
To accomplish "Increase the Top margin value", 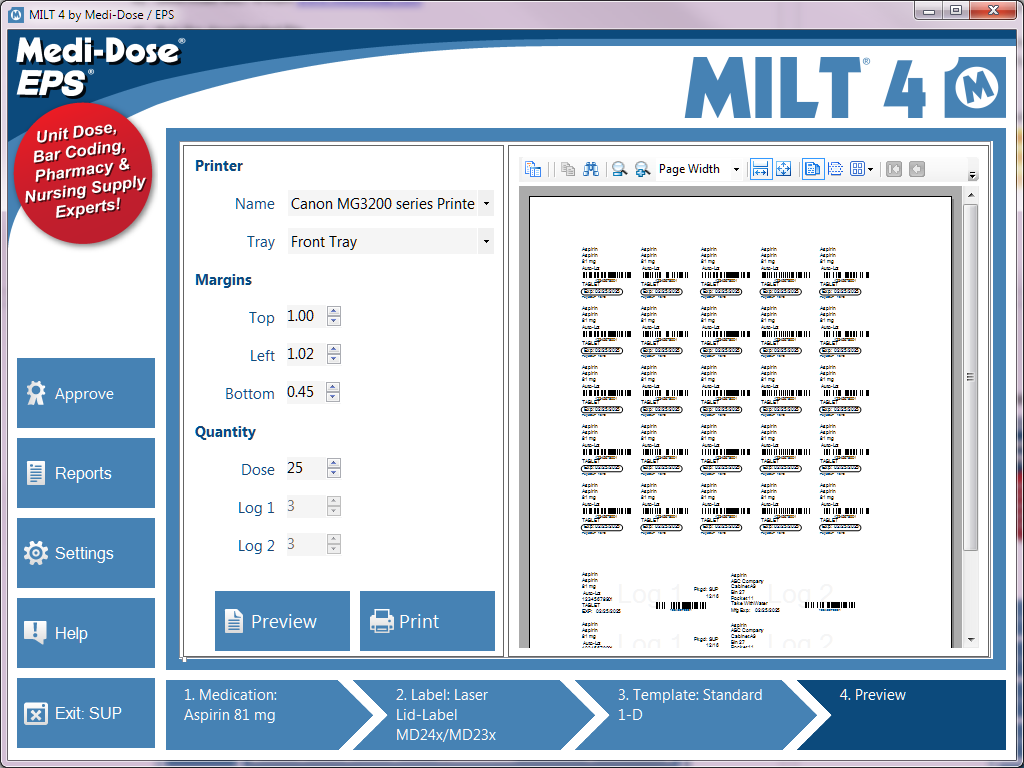I will pos(334,311).
